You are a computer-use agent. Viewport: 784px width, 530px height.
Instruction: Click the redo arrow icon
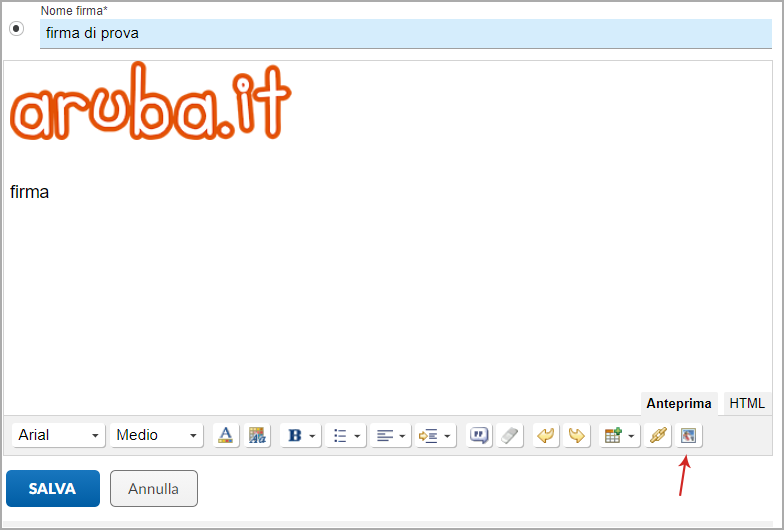point(576,435)
